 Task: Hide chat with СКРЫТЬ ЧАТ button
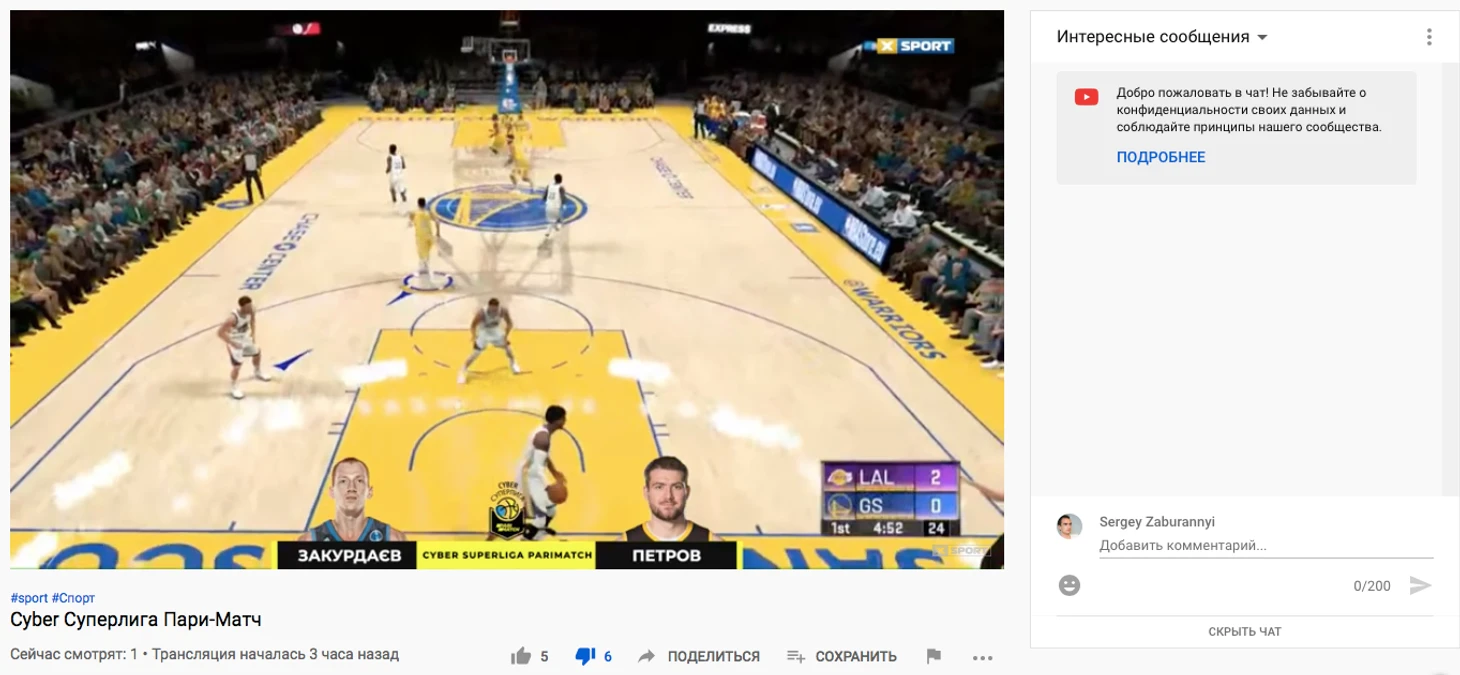[x=1244, y=632]
